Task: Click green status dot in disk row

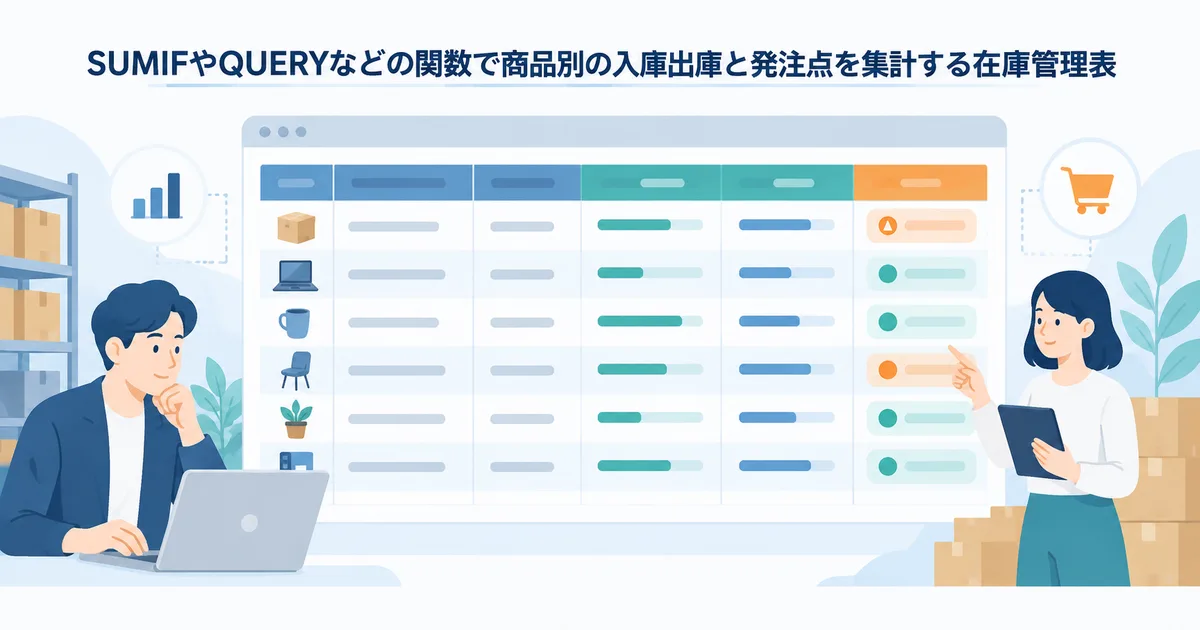Action: tap(886, 465)
